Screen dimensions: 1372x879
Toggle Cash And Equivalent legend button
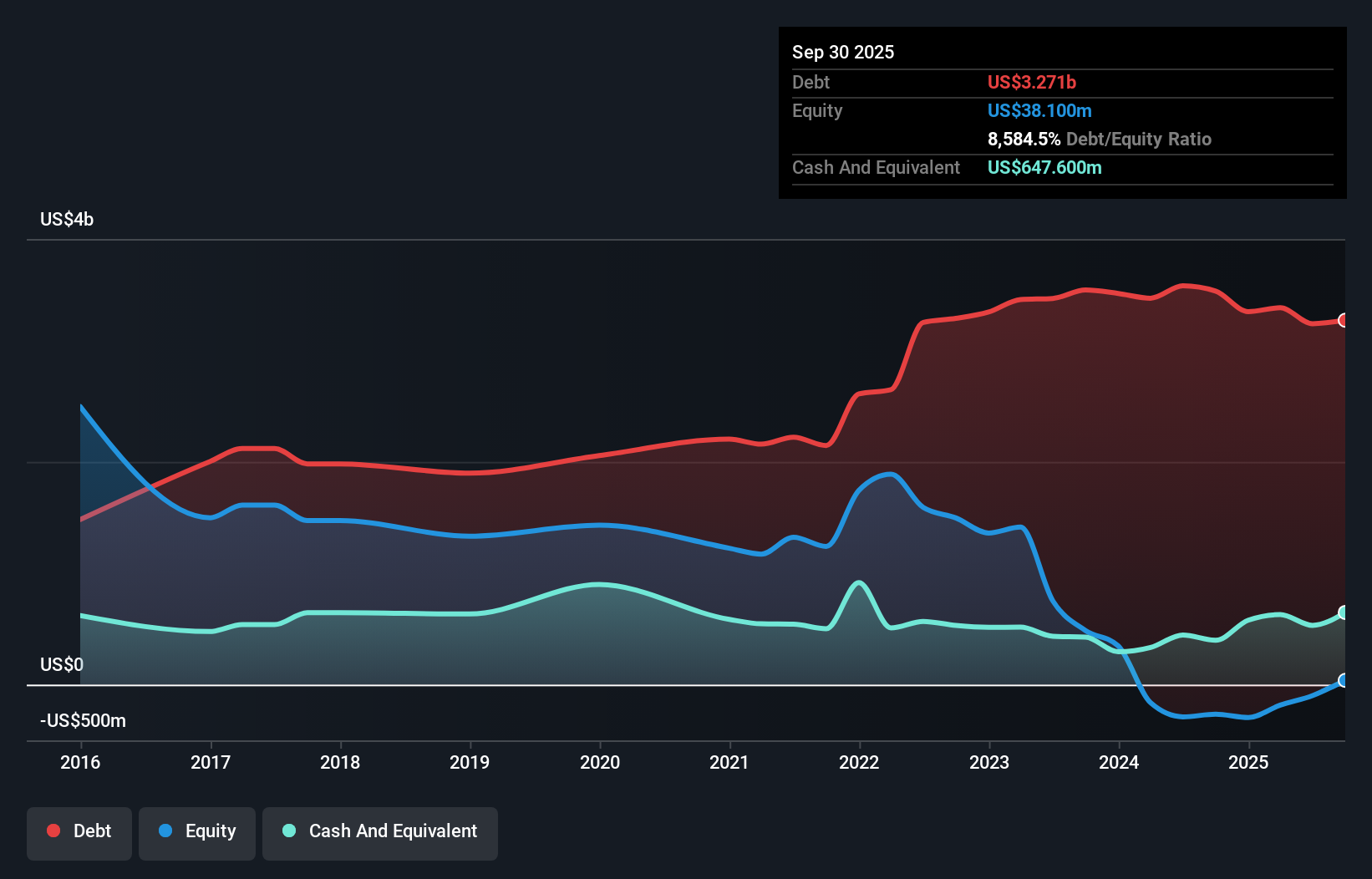click(x=380, y=833)
